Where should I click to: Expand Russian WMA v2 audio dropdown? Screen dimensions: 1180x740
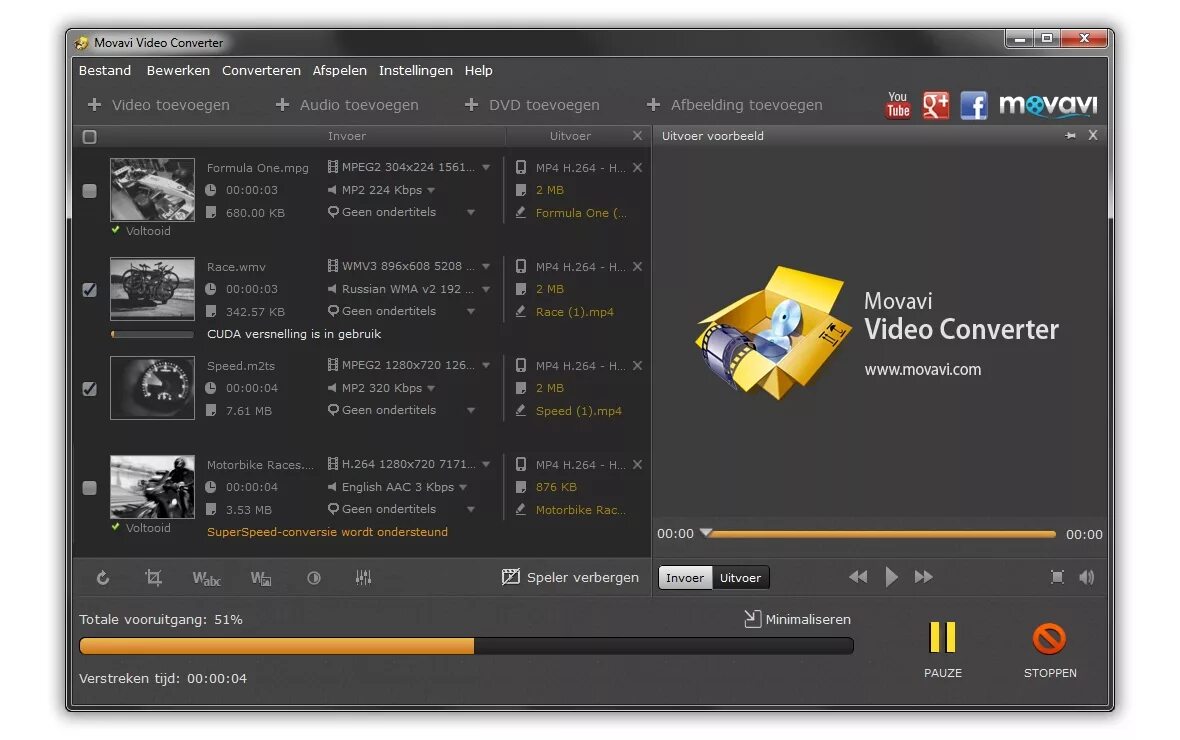coord(486,289)
